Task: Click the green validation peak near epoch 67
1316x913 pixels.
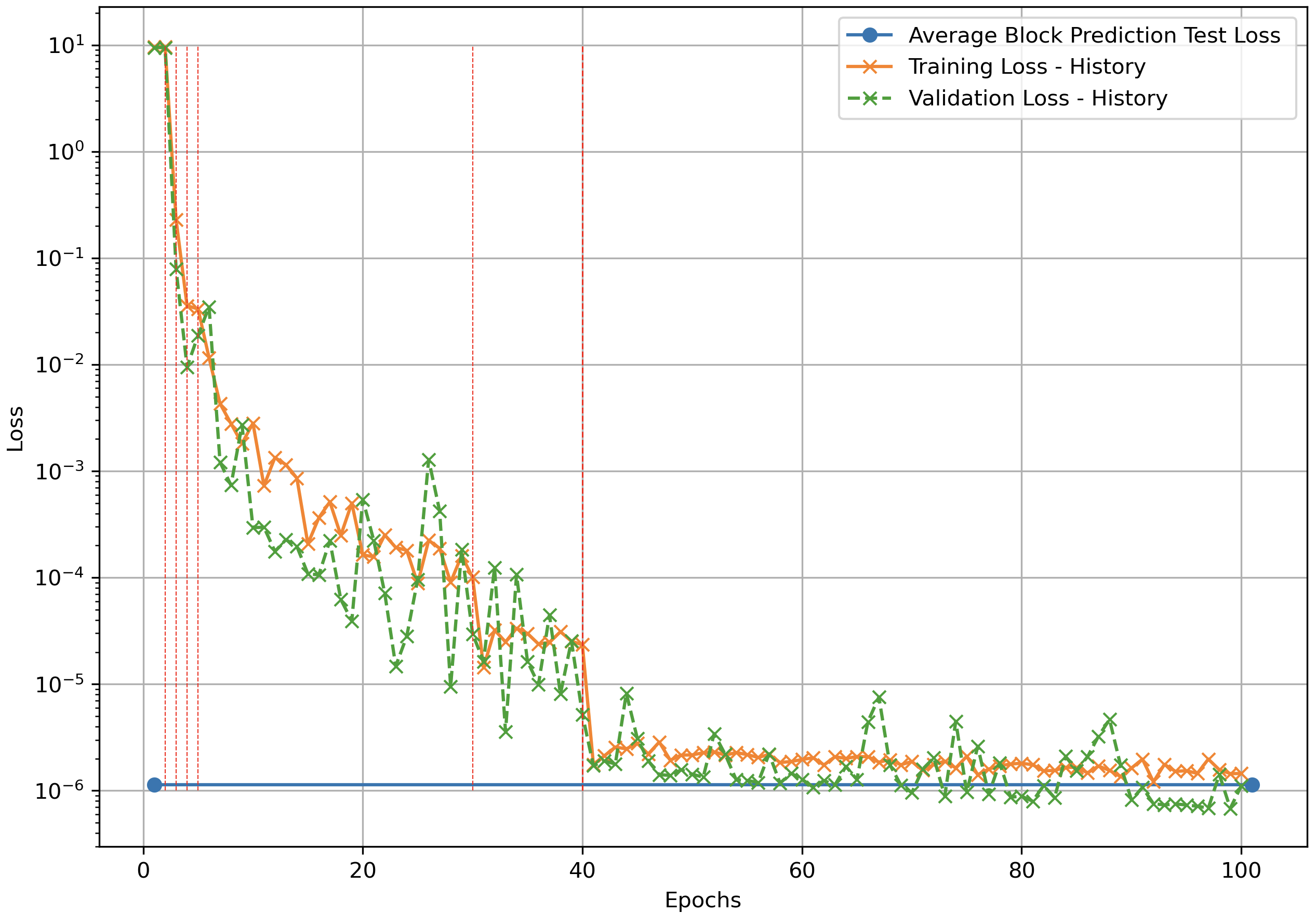Action: (879, 697)
